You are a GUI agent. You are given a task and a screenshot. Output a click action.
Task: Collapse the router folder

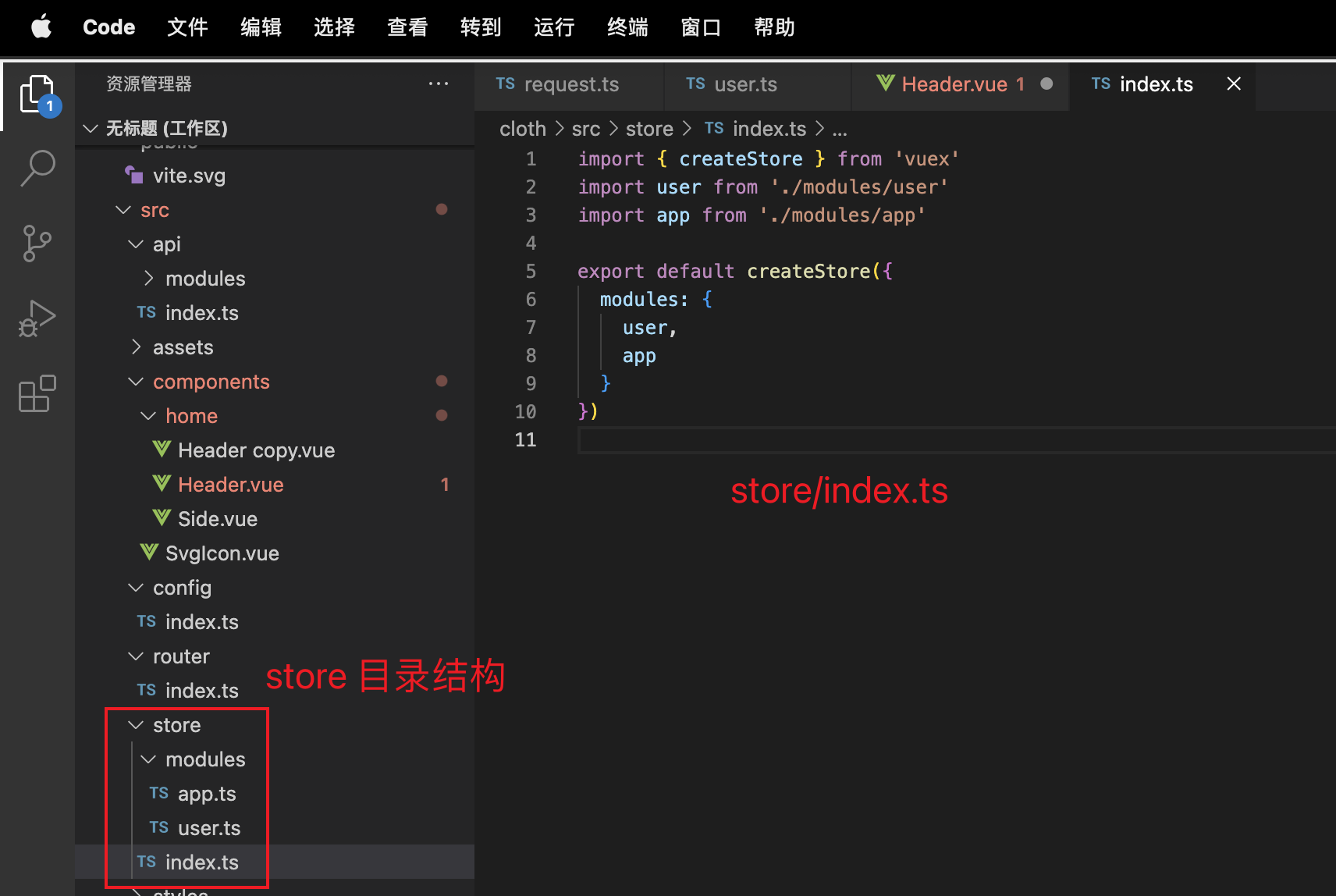tap(136, 656)
